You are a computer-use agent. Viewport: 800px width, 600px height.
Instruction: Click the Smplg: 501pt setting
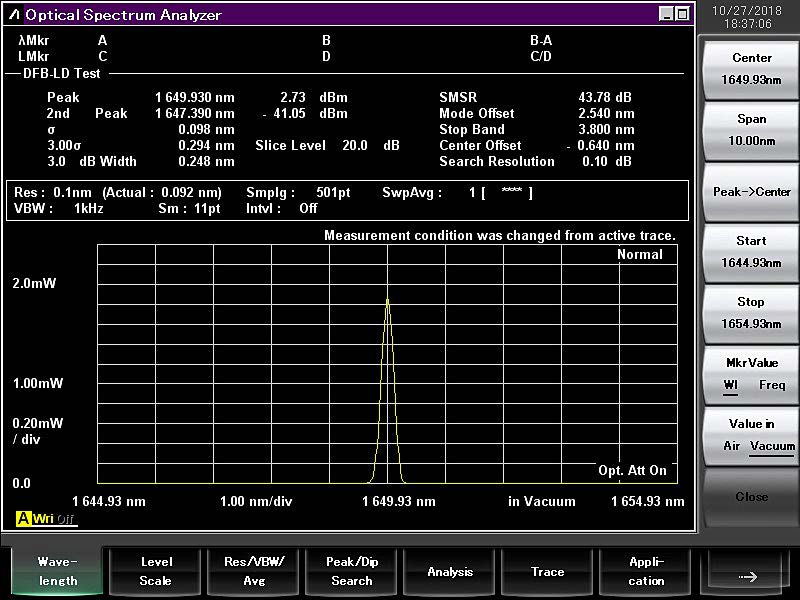[298, 192]
